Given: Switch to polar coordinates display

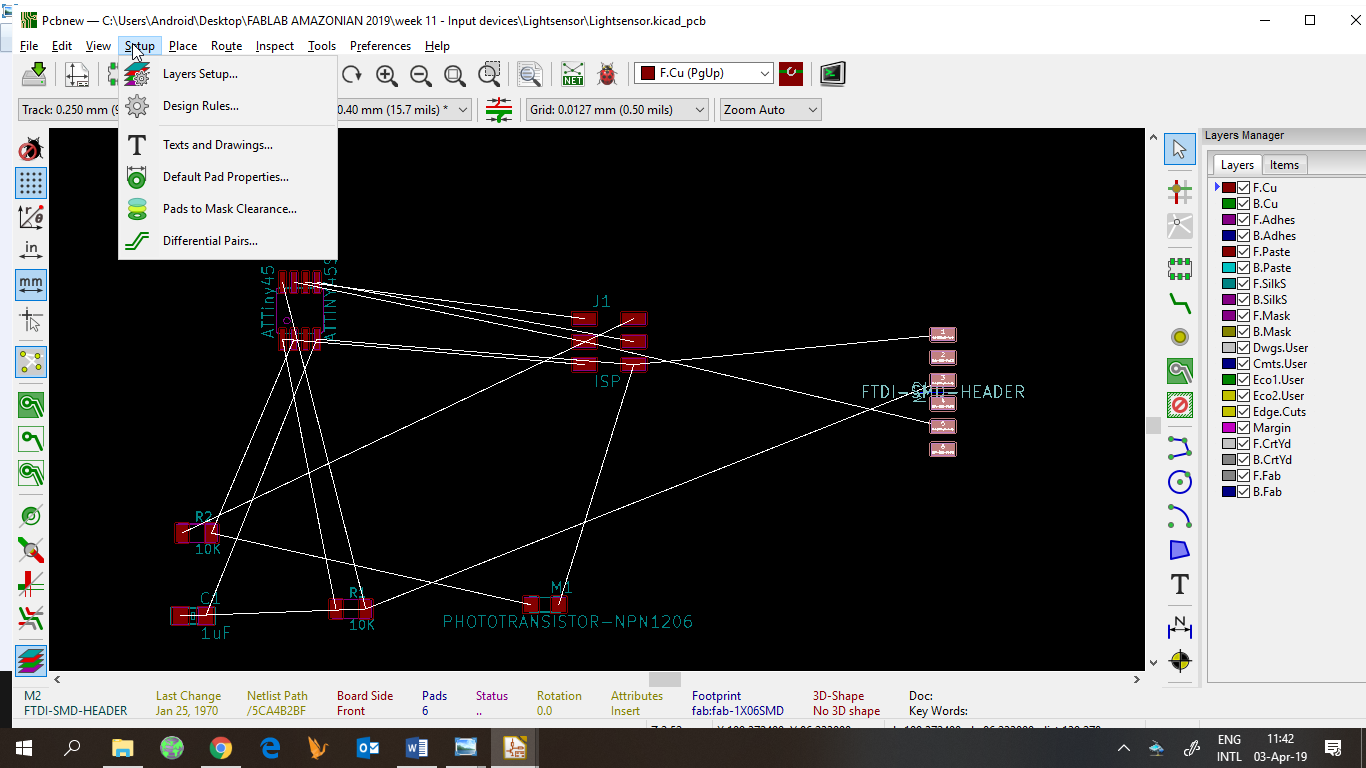Looking at the screenshot, I should tap(31, 216).
